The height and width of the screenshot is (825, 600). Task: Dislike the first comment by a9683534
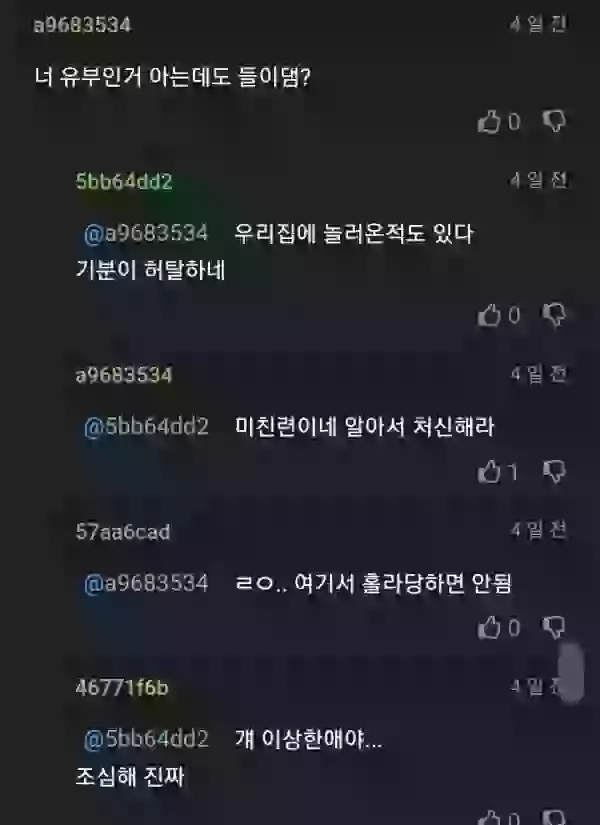[x=554, y=122]
